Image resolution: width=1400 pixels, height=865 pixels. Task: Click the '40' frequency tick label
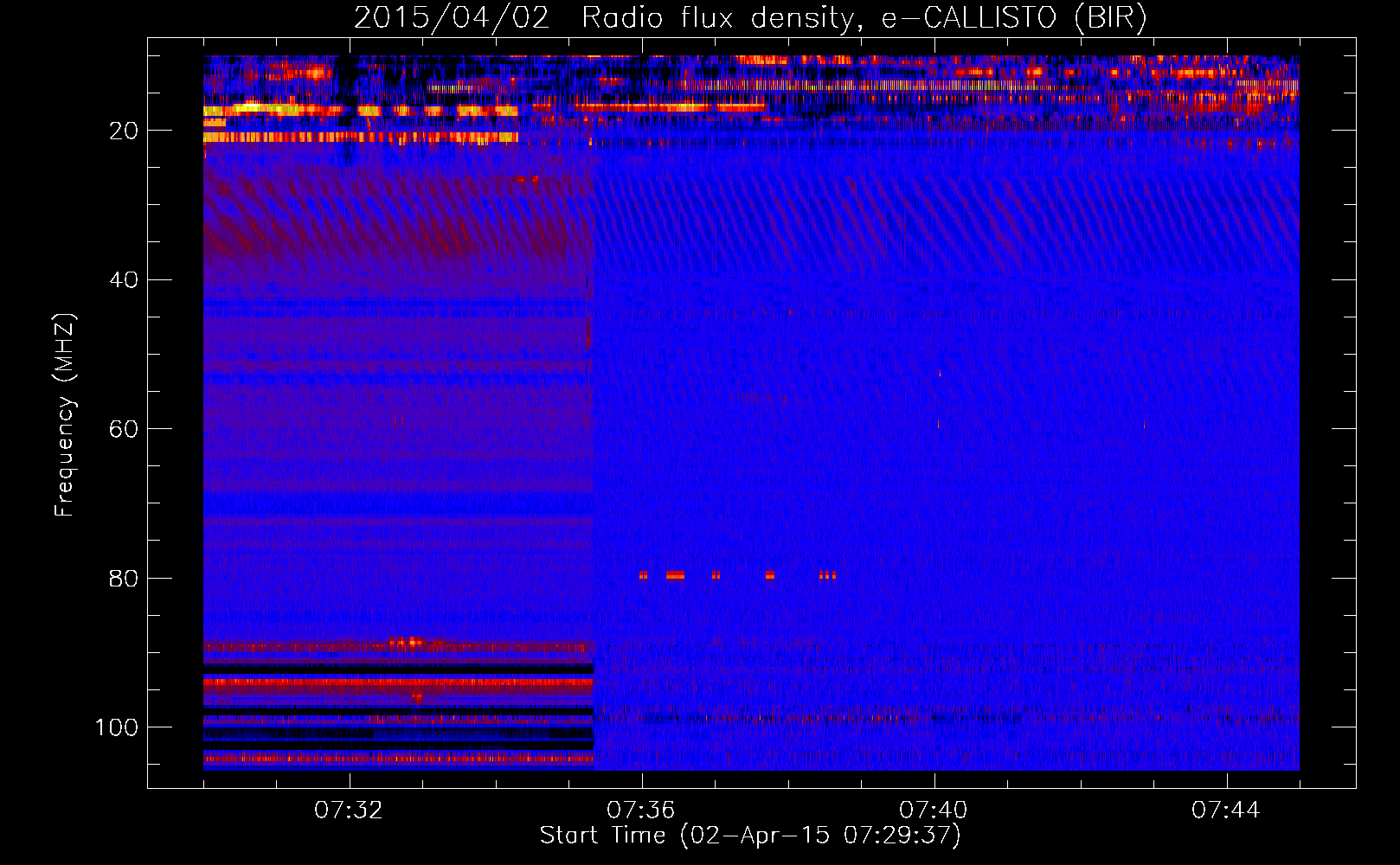click(124, 280)
